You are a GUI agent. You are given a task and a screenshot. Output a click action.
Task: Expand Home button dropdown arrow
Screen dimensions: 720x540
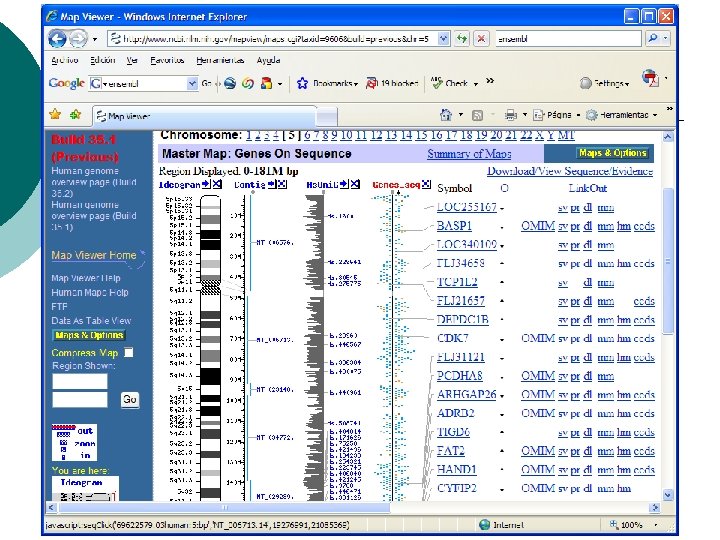[x=460, y=115]
